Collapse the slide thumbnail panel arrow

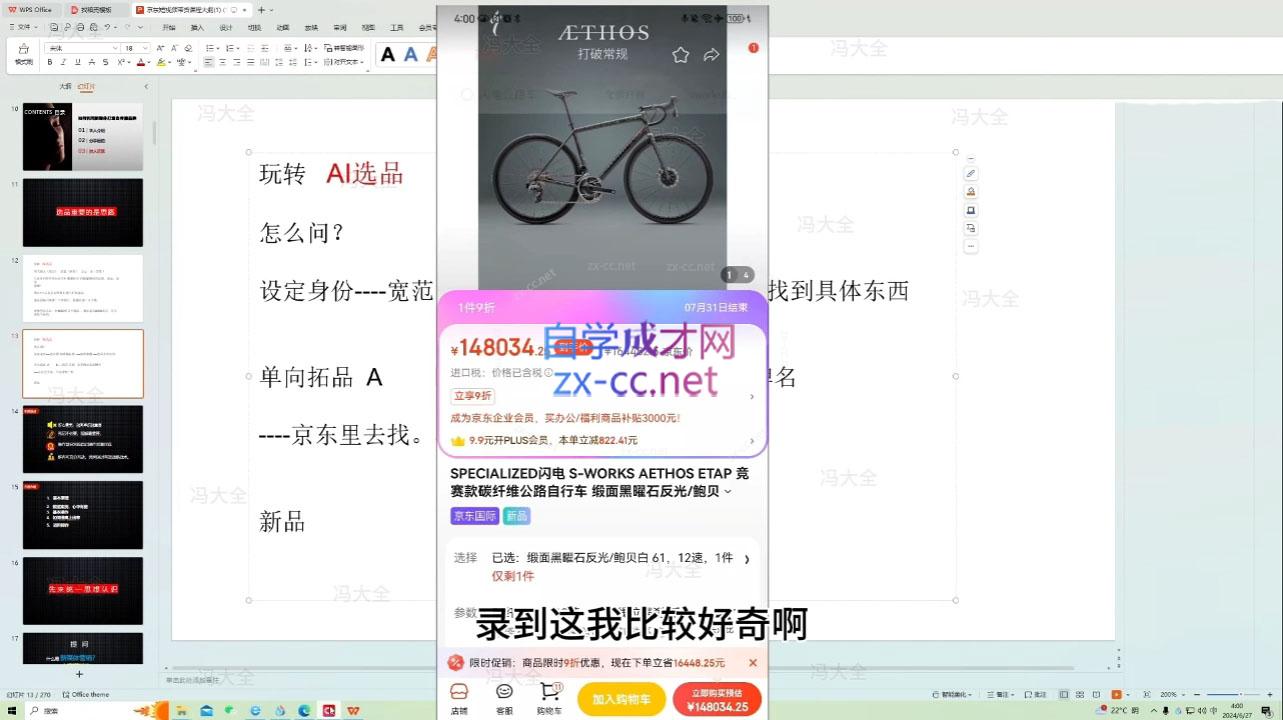(x=147, y=87)
